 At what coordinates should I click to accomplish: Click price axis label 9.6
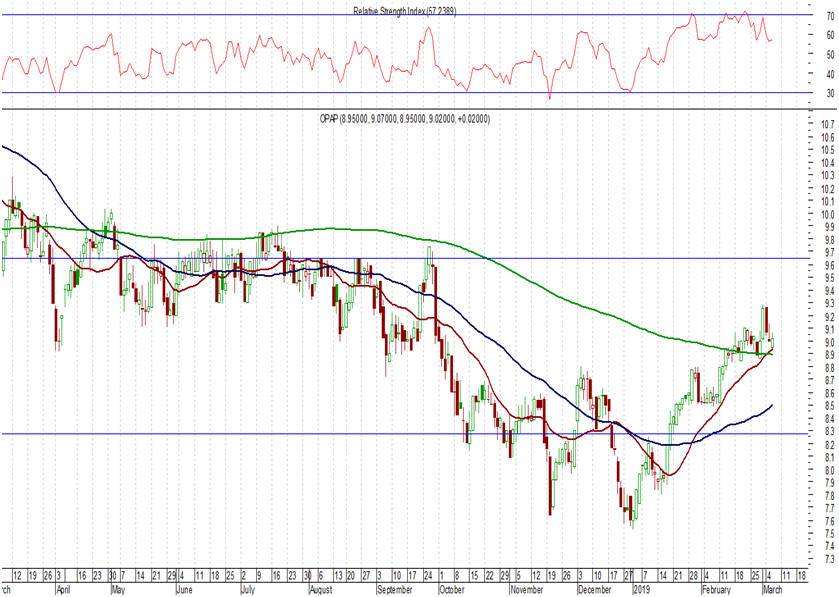[829, 266]
